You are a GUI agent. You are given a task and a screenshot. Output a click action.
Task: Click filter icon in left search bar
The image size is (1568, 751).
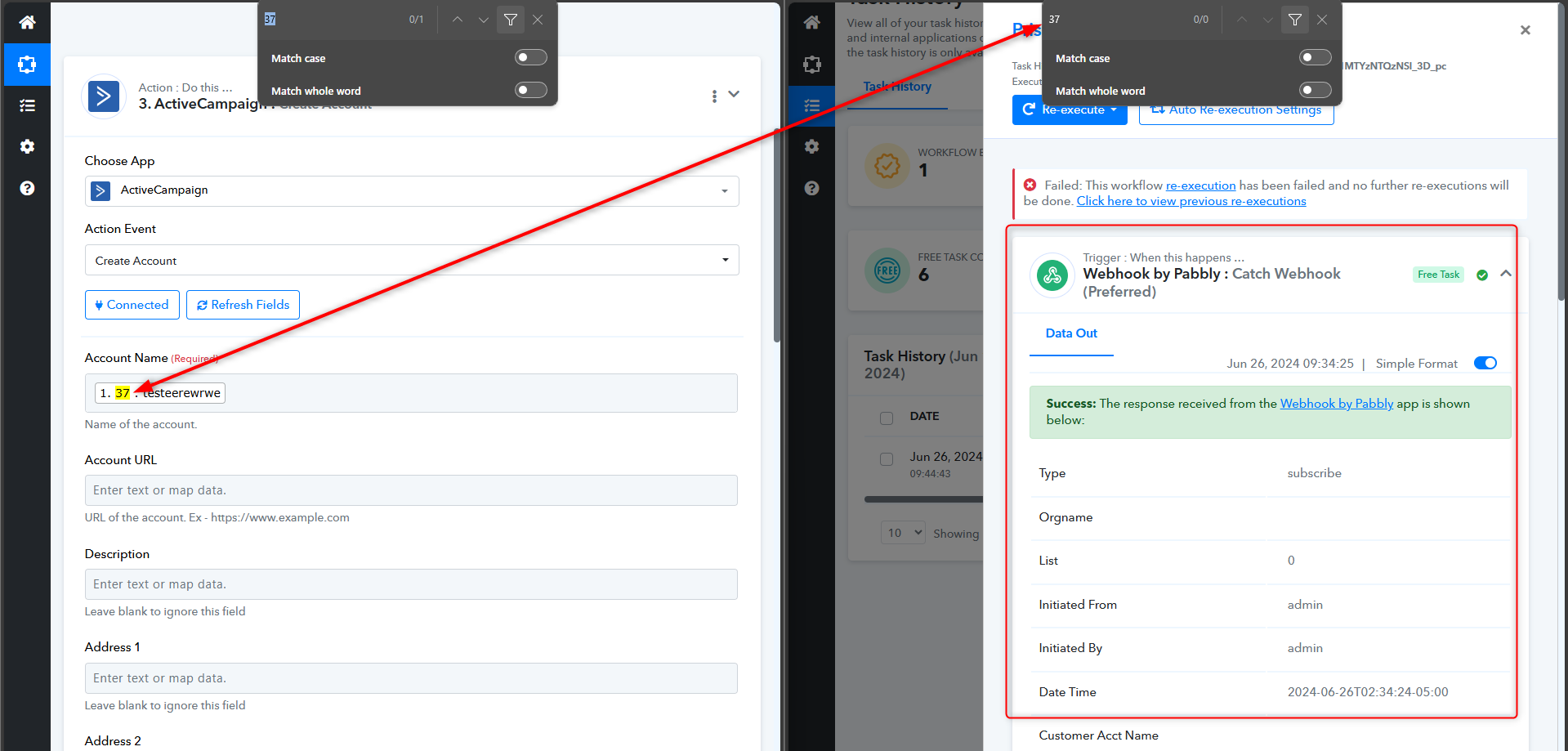pos(511,20)
